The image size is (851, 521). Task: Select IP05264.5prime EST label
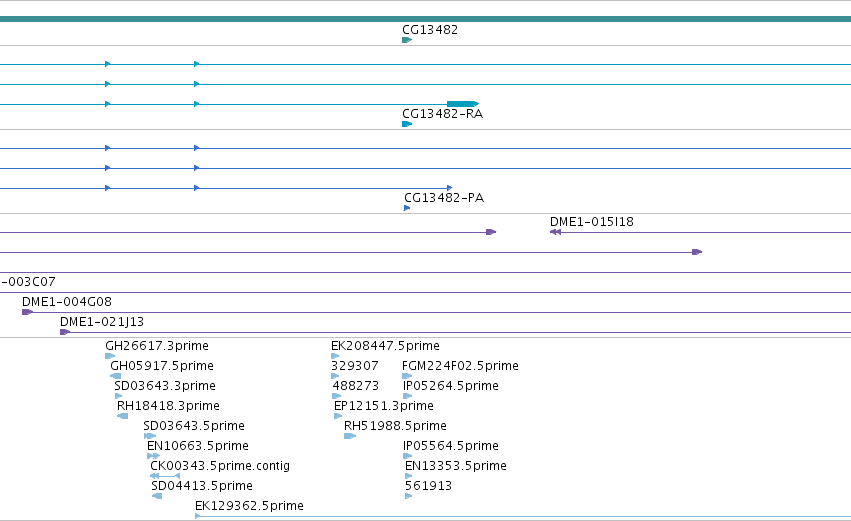(x=450, y=386)
